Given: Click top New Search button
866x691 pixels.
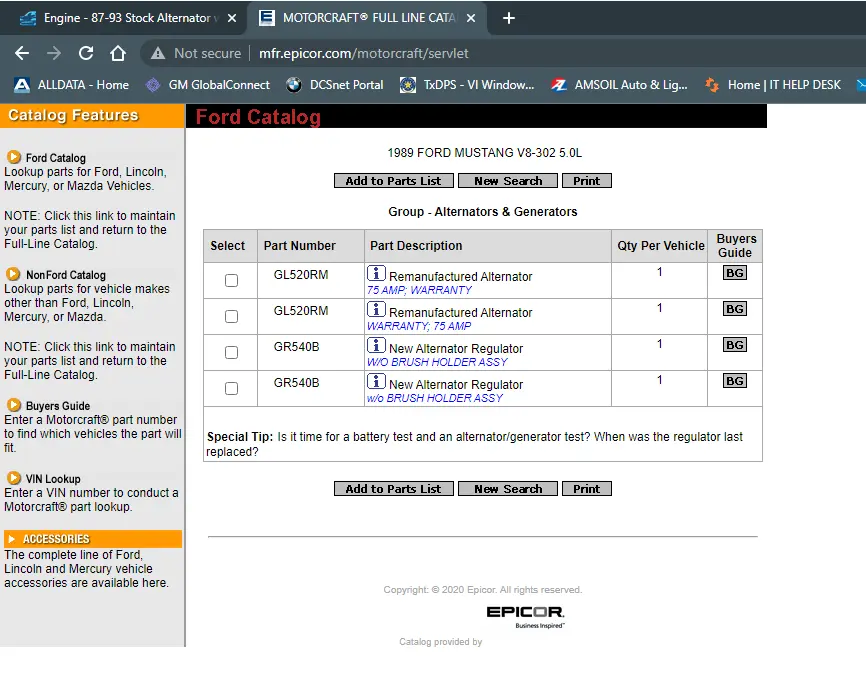Looking at the screenshot, I should 508,181.
